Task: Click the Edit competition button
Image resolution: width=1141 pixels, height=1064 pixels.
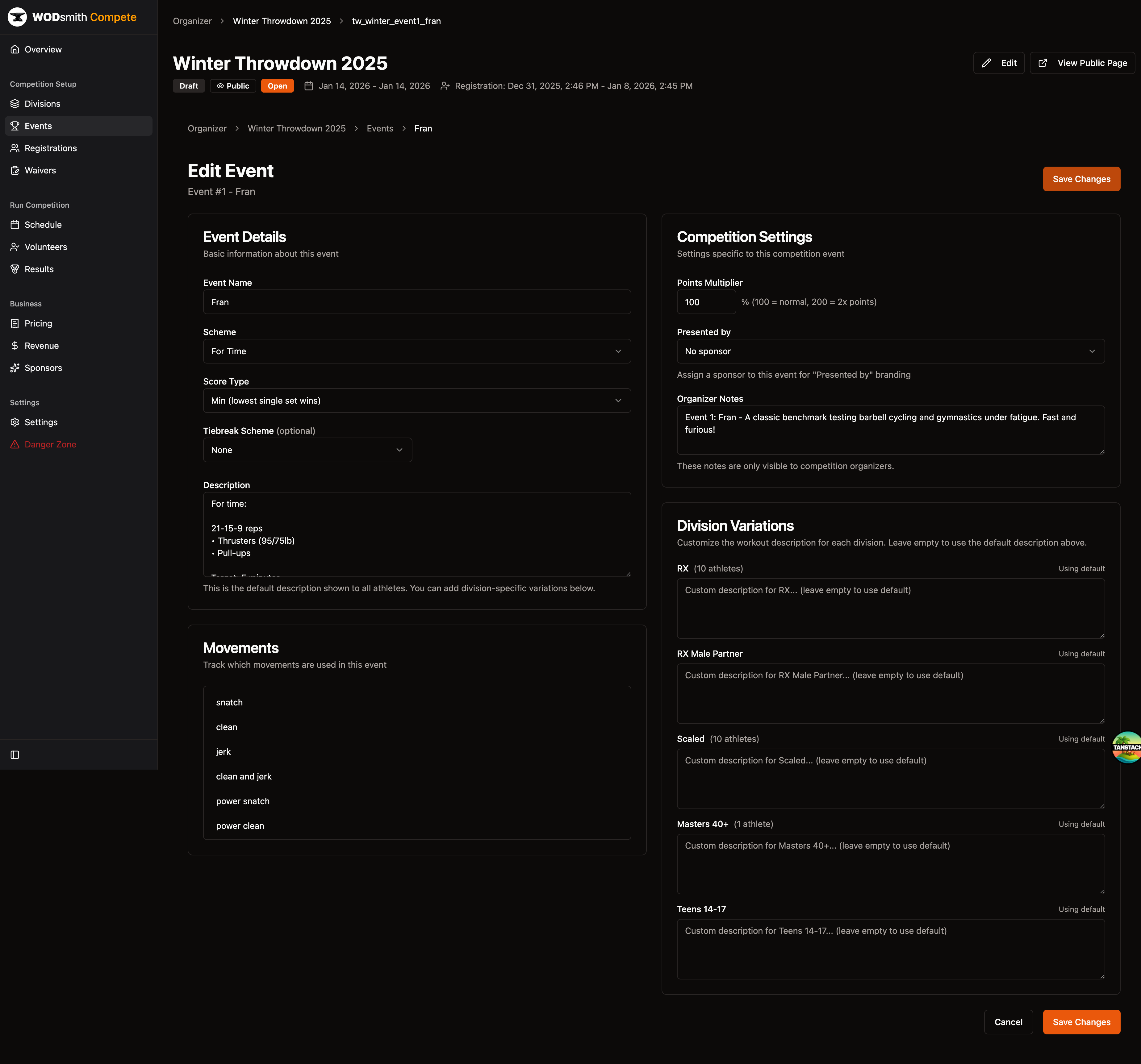Action: point(999,63)
